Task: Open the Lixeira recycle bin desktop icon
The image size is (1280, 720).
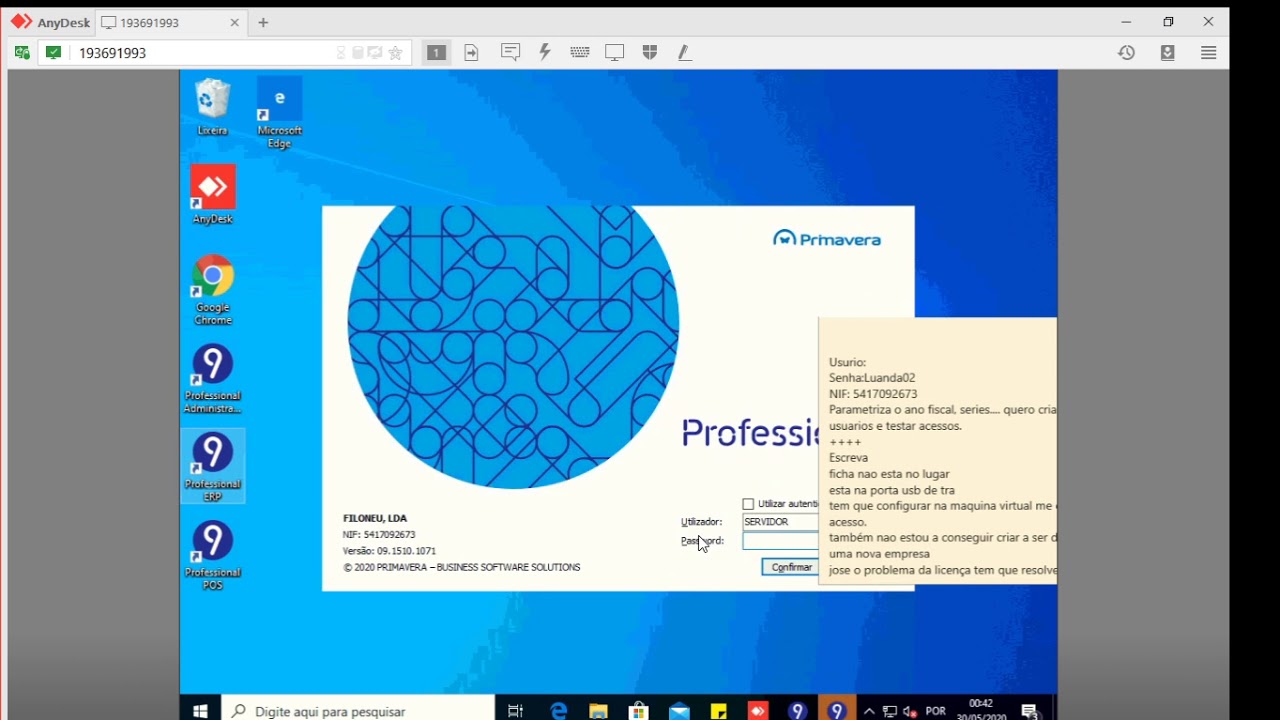Action: pos(212,107)
